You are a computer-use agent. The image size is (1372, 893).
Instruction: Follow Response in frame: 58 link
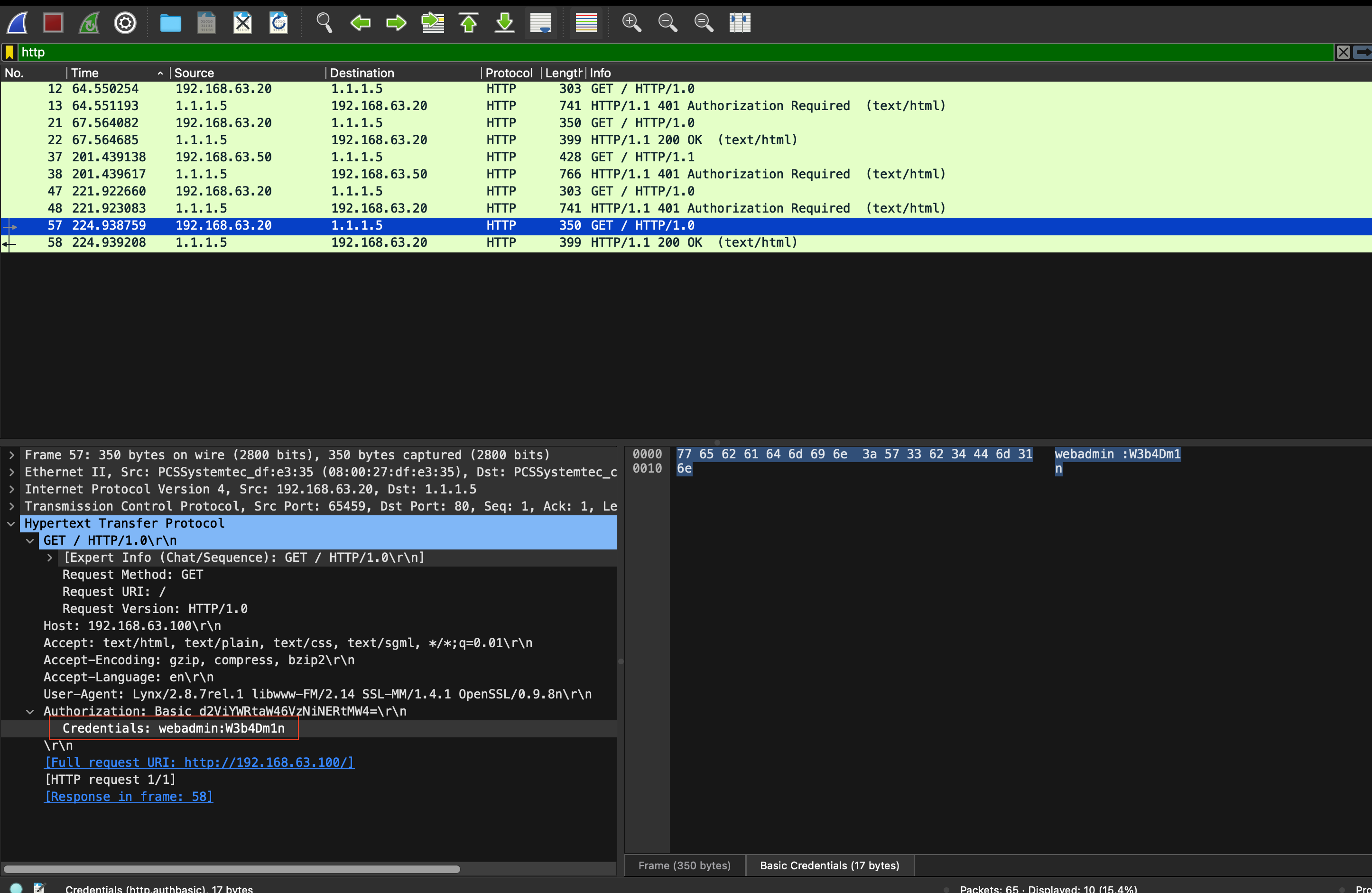129,796
